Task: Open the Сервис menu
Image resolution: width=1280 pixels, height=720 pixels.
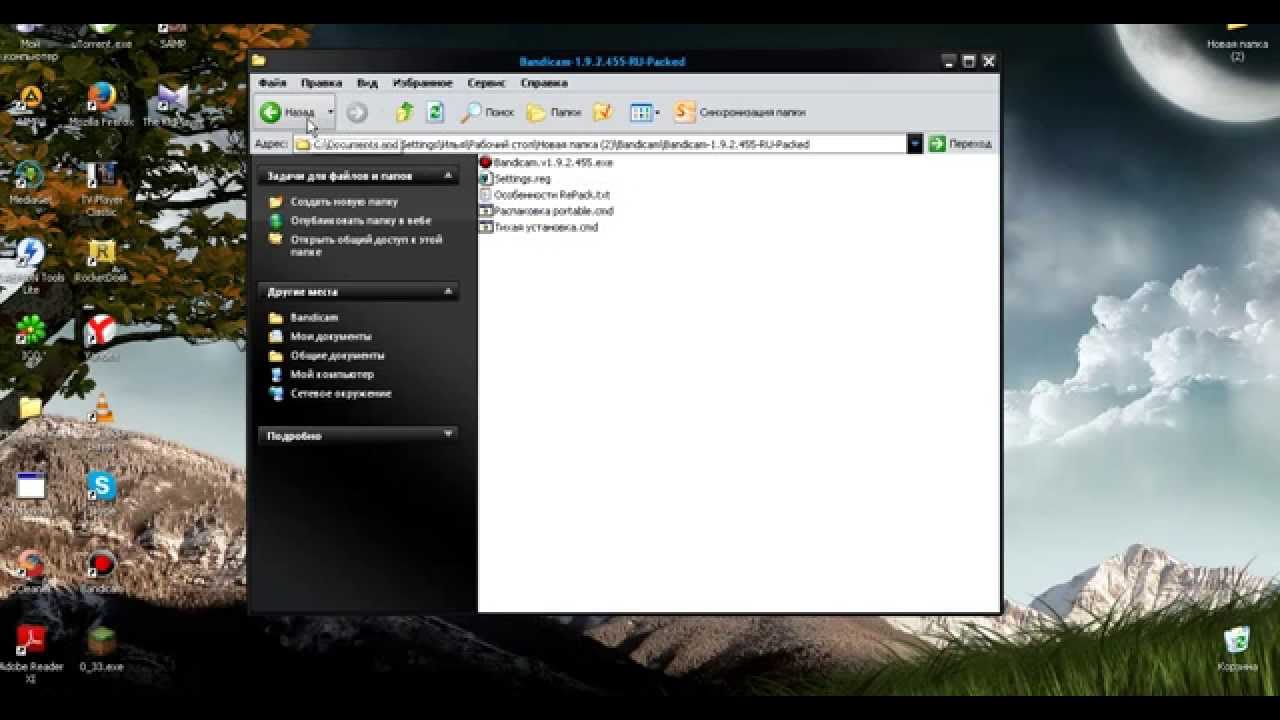Action: click(x=486, y=83)
